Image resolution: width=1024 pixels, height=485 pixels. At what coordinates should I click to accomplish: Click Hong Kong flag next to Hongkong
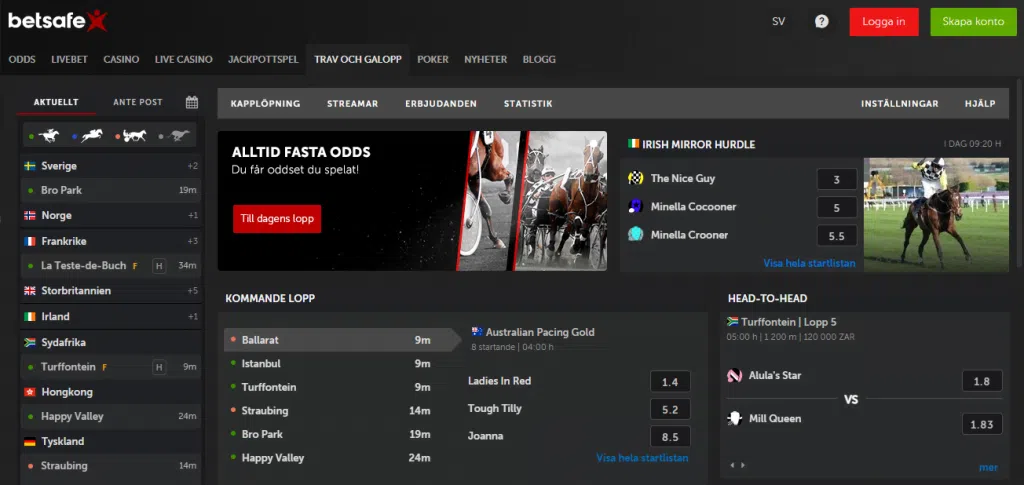30,392
